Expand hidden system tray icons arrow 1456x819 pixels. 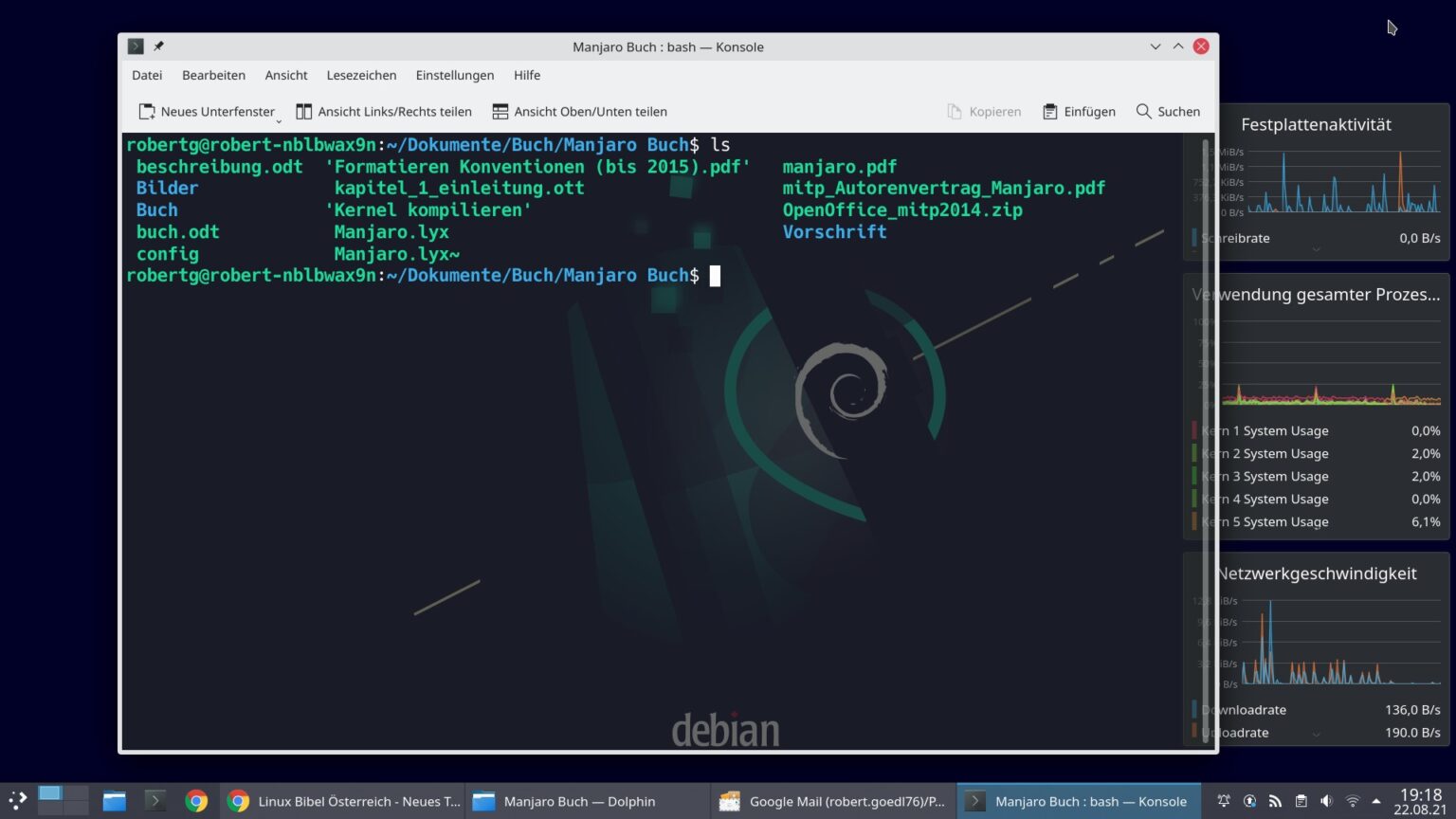(x=1377, y=799)
